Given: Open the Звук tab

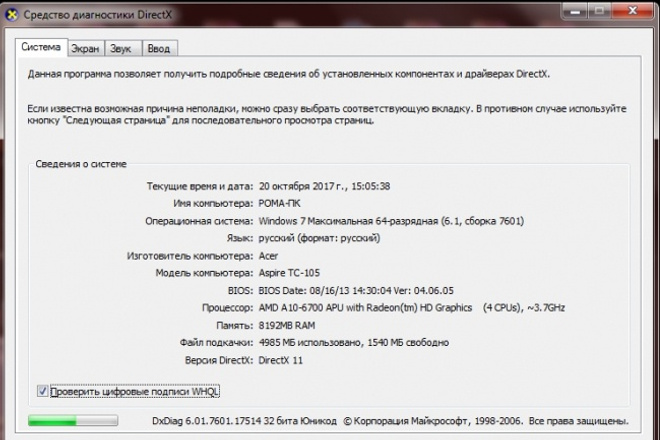Looking at the screenshot, I should coord(122,49).
